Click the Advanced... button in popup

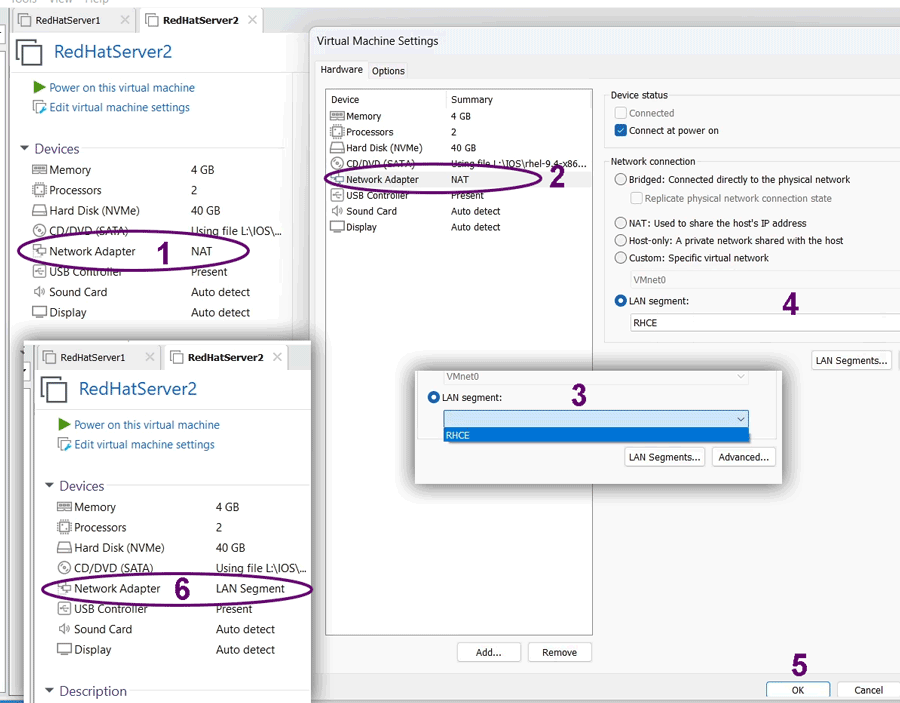point(743,457)
